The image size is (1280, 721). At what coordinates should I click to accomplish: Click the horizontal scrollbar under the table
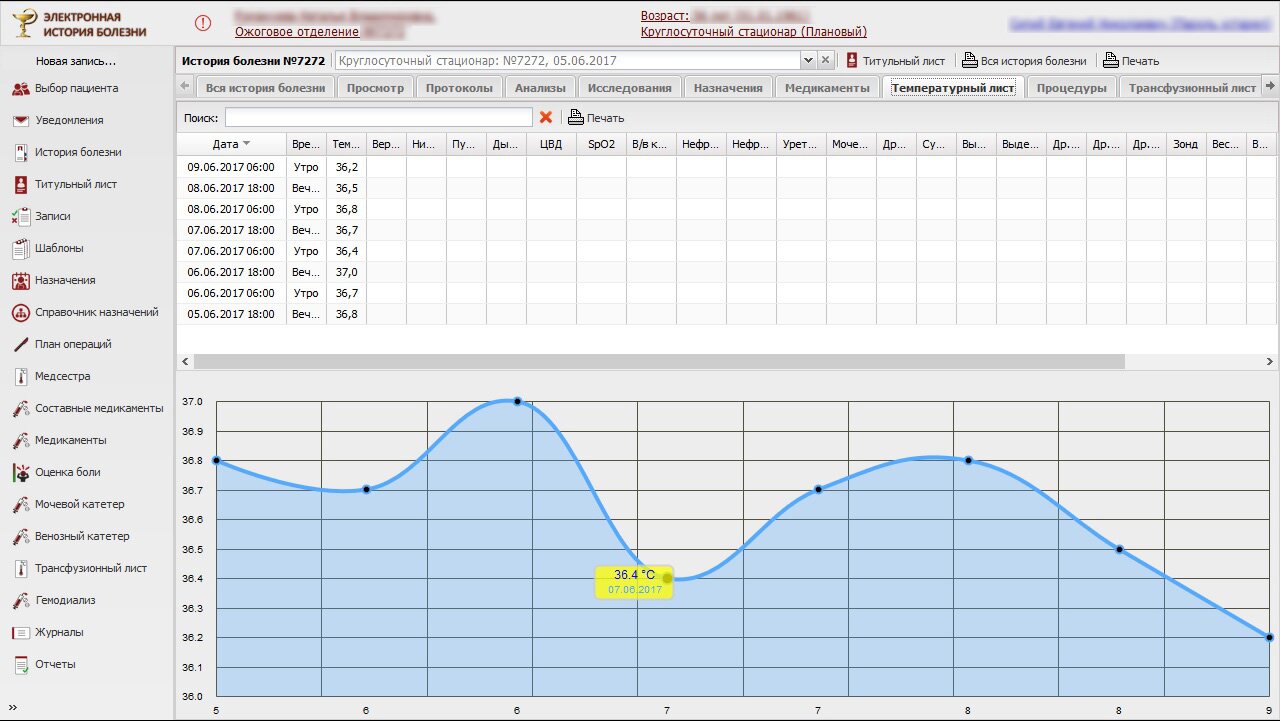(650, 361)
